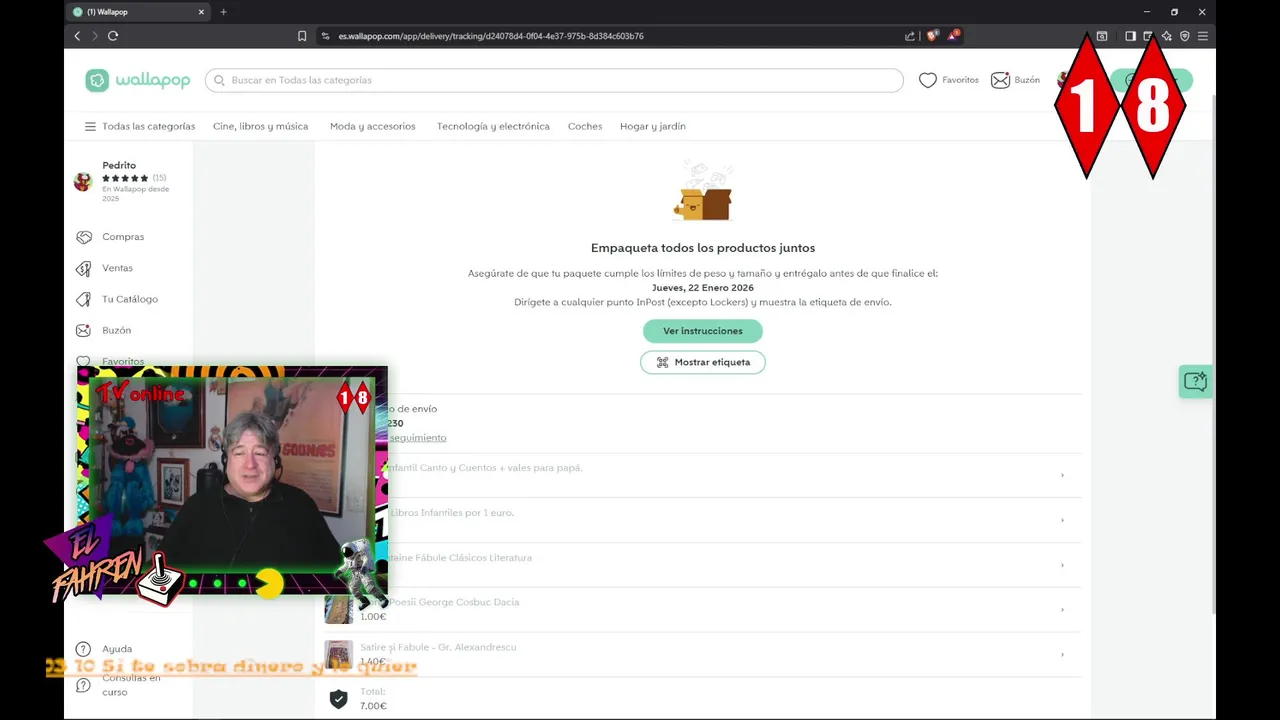Click the support chat floating icon
This screenshot has height=720, width=1280.
(x=1195, y=381)
